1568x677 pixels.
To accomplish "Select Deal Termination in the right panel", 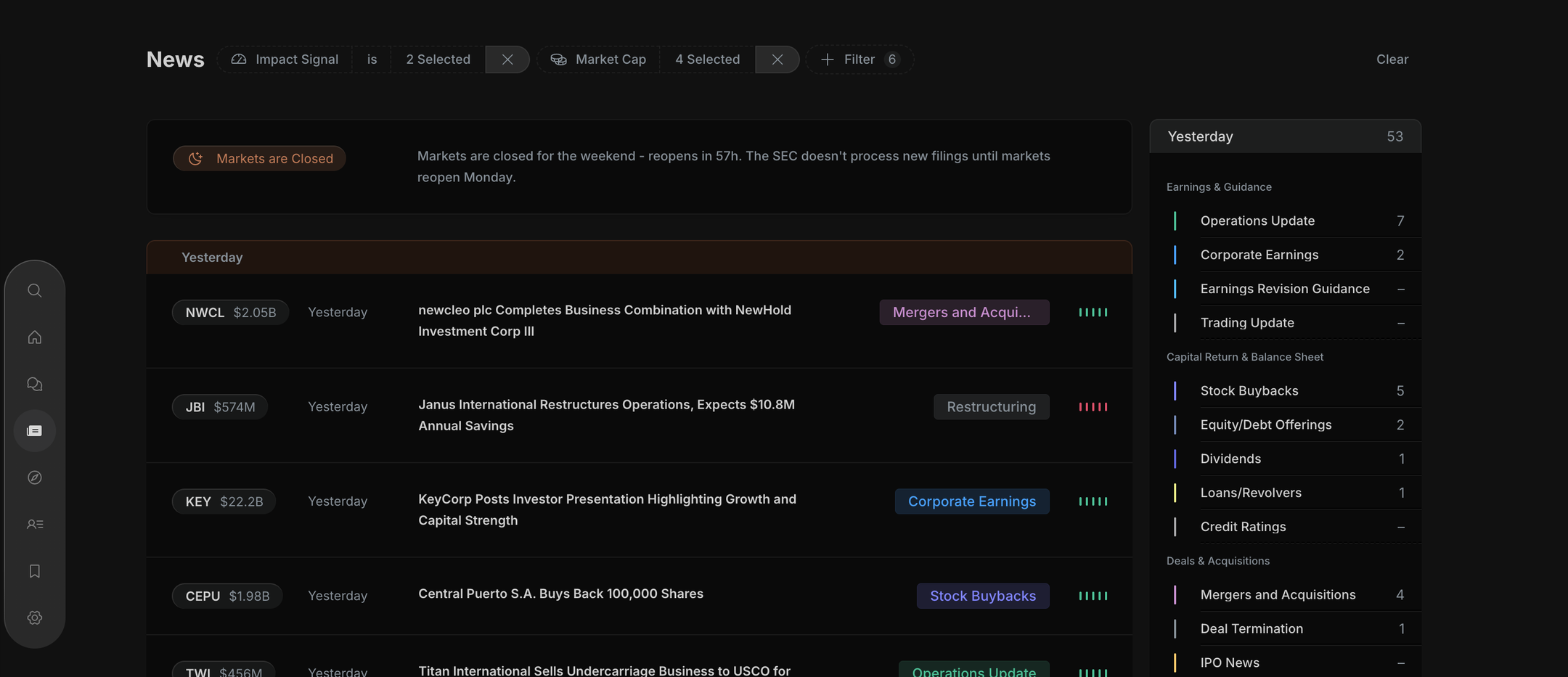I will click(1286, 628).
